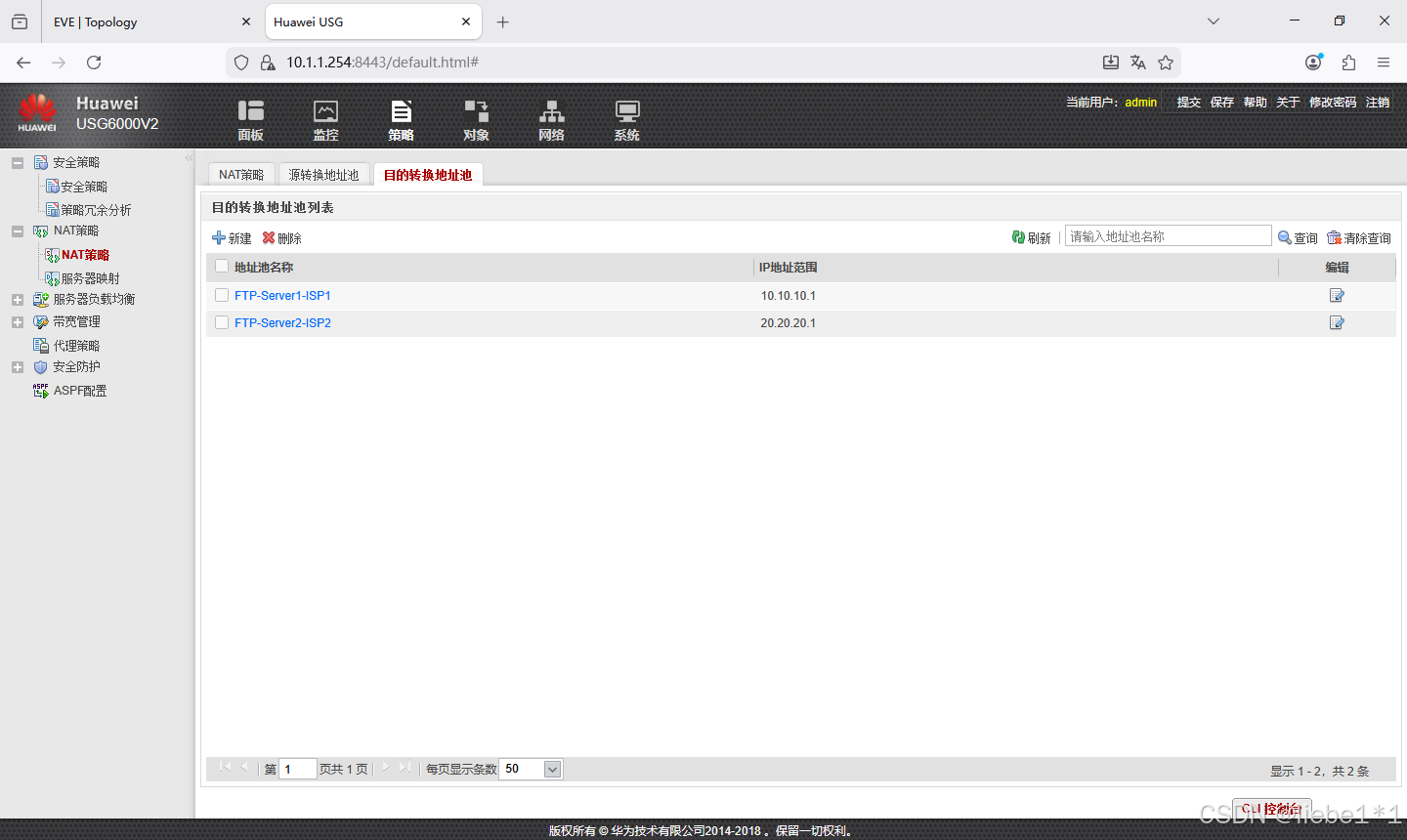This screenshot has height=840, width=1407.
Task: Open a new browser tab
Action: (502, 21)
